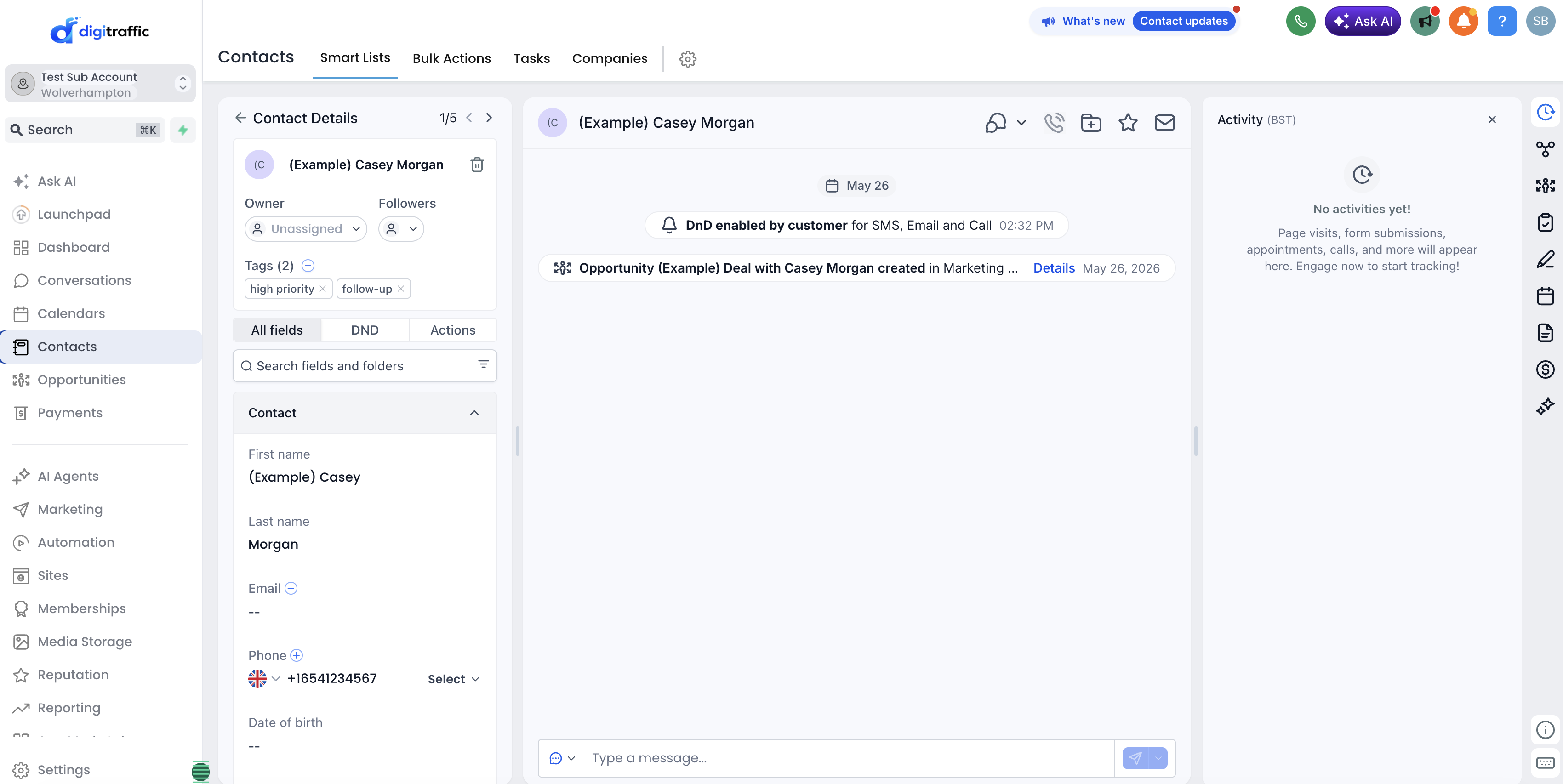Click the envelope icon in conversation header
Viewport: 1563px width, 784px height.
(x=1164, y=123)
